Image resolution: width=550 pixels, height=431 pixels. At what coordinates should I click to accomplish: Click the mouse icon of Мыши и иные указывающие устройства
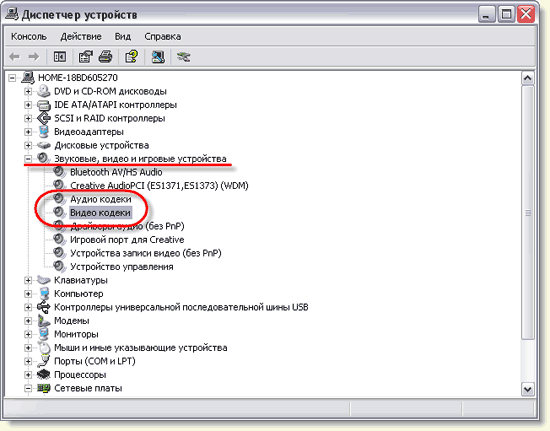click(x=45, y=348)
